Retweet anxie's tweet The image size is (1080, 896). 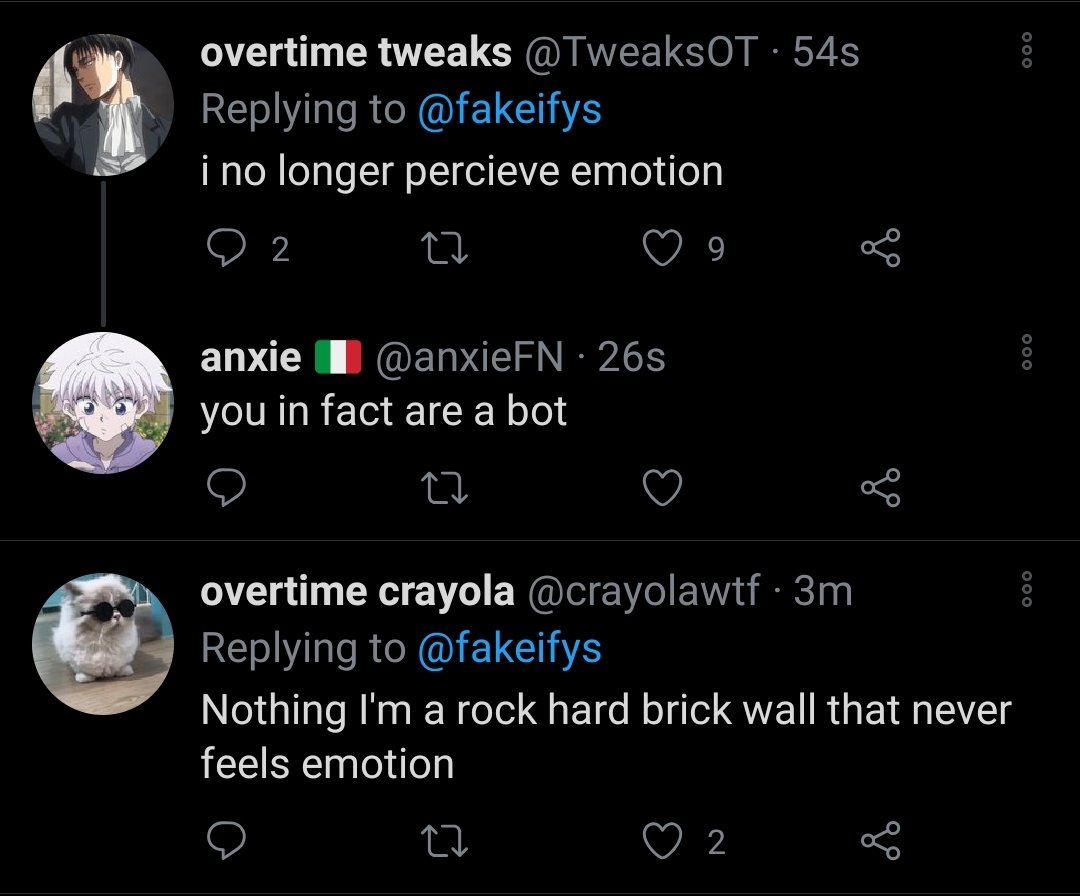pos(443,487)
